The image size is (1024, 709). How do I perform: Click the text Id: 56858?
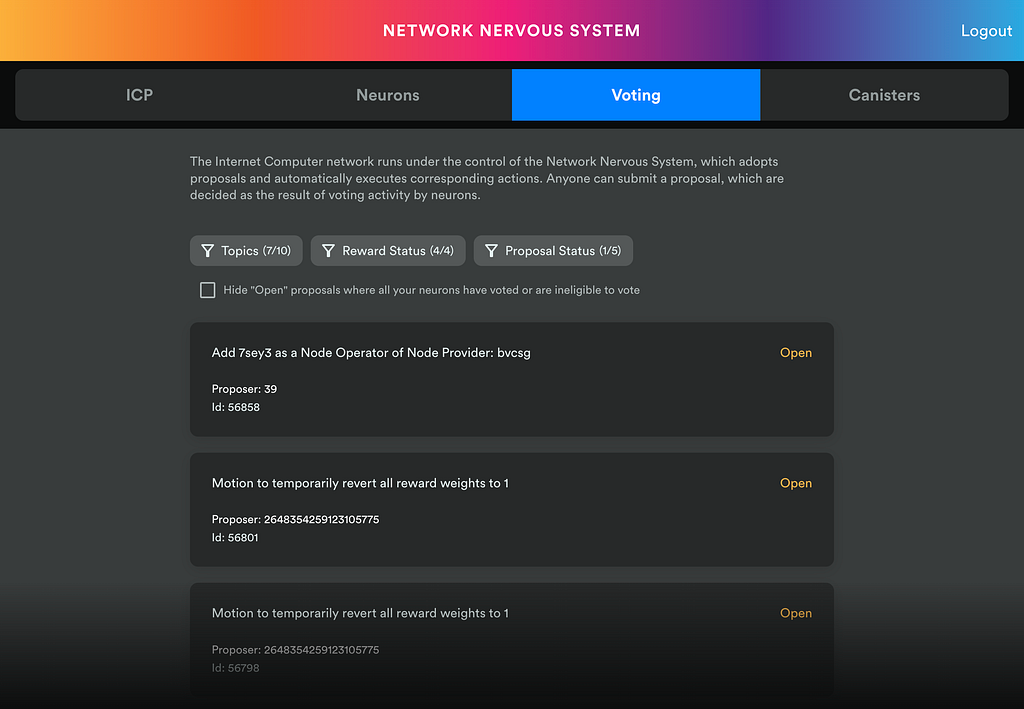pos(236,407)
